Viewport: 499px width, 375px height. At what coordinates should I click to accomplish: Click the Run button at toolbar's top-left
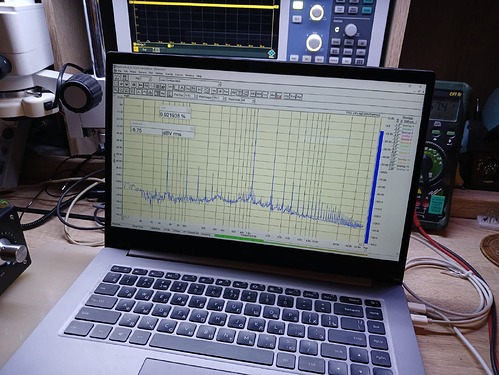[117, 77]
